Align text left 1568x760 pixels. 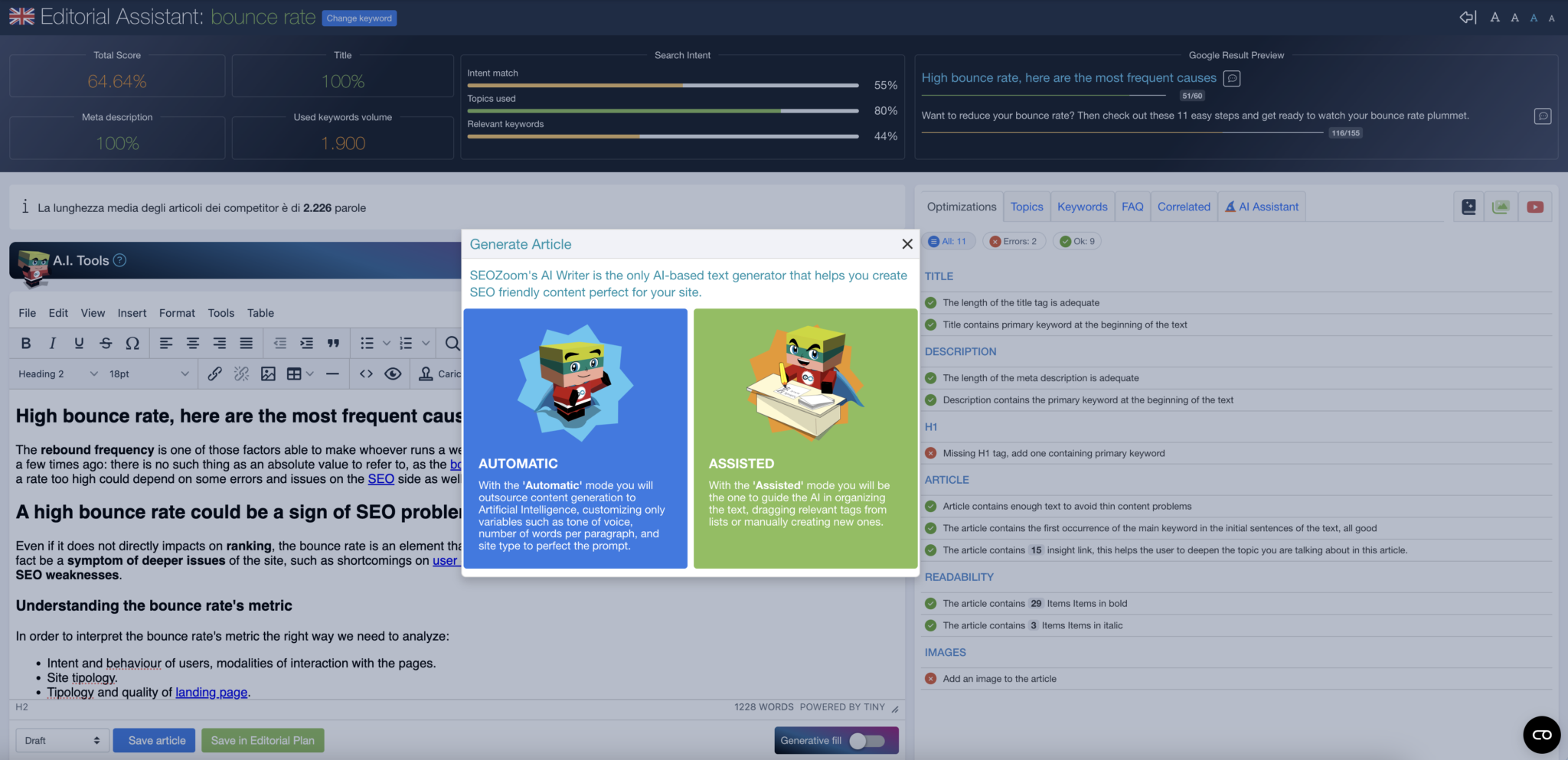[x=166, y=343]
